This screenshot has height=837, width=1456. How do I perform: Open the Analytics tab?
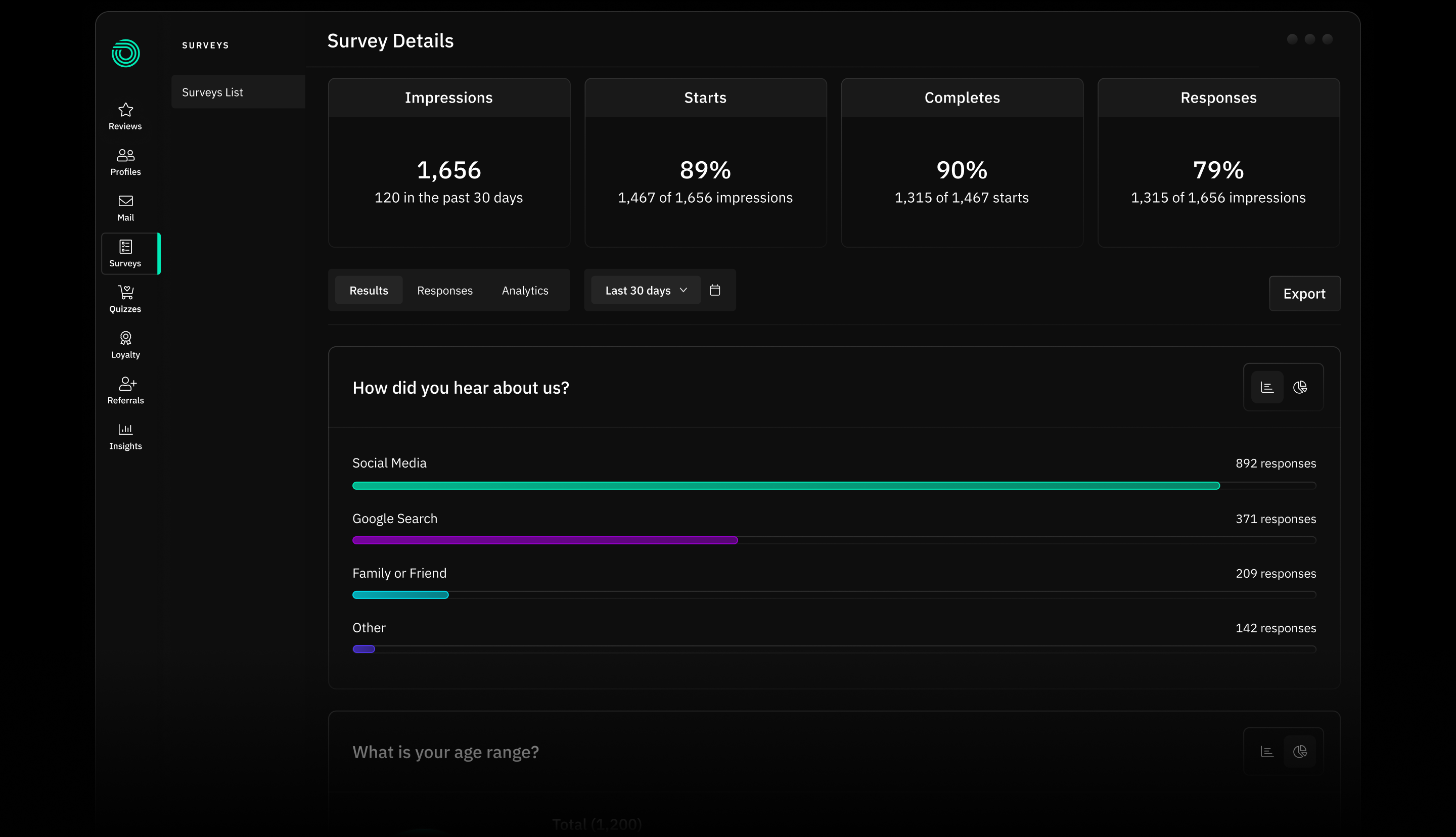(525, 290)
